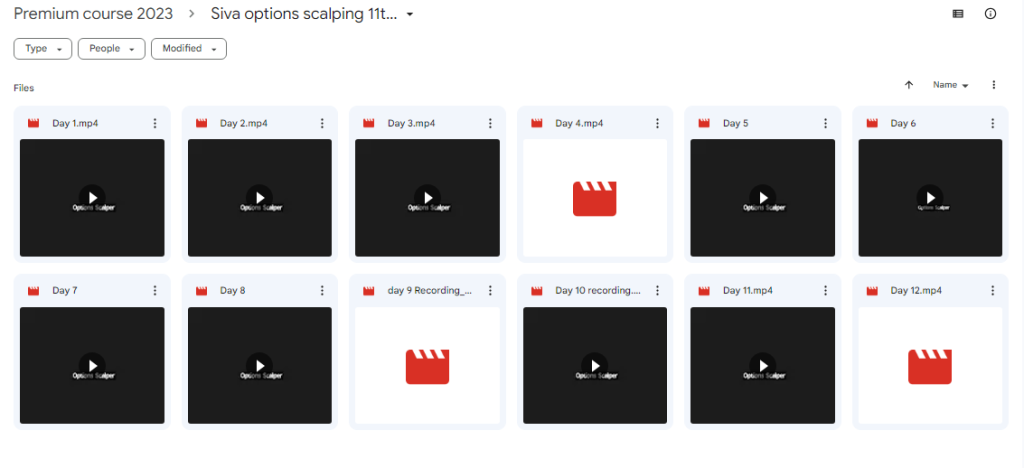Open the Modified filter dropdown
This screenshot has height=468, width=1024.
188,49
